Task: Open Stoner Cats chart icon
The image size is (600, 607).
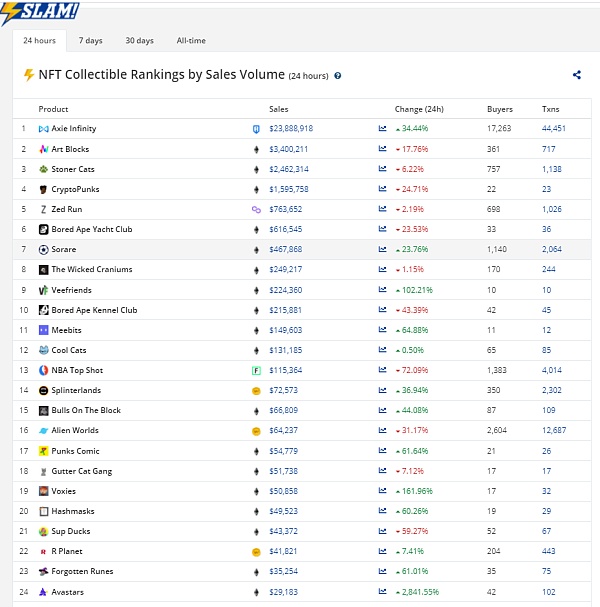Action: pyautogui.click(x=382, y=169)
